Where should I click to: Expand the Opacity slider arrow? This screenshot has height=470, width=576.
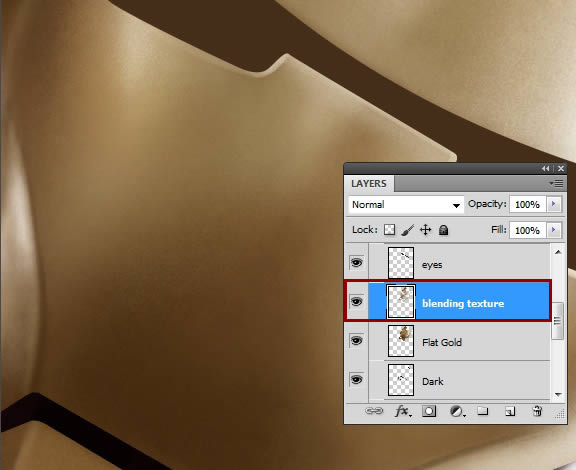[554, 204]
